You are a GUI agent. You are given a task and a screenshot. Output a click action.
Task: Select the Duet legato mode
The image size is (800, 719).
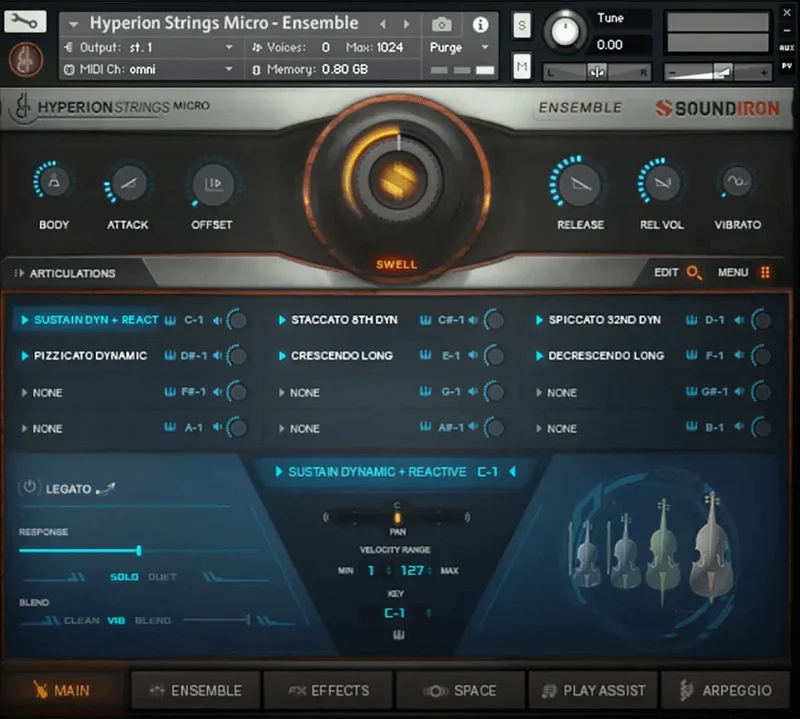pyautogui.click(x=162, y=577)
